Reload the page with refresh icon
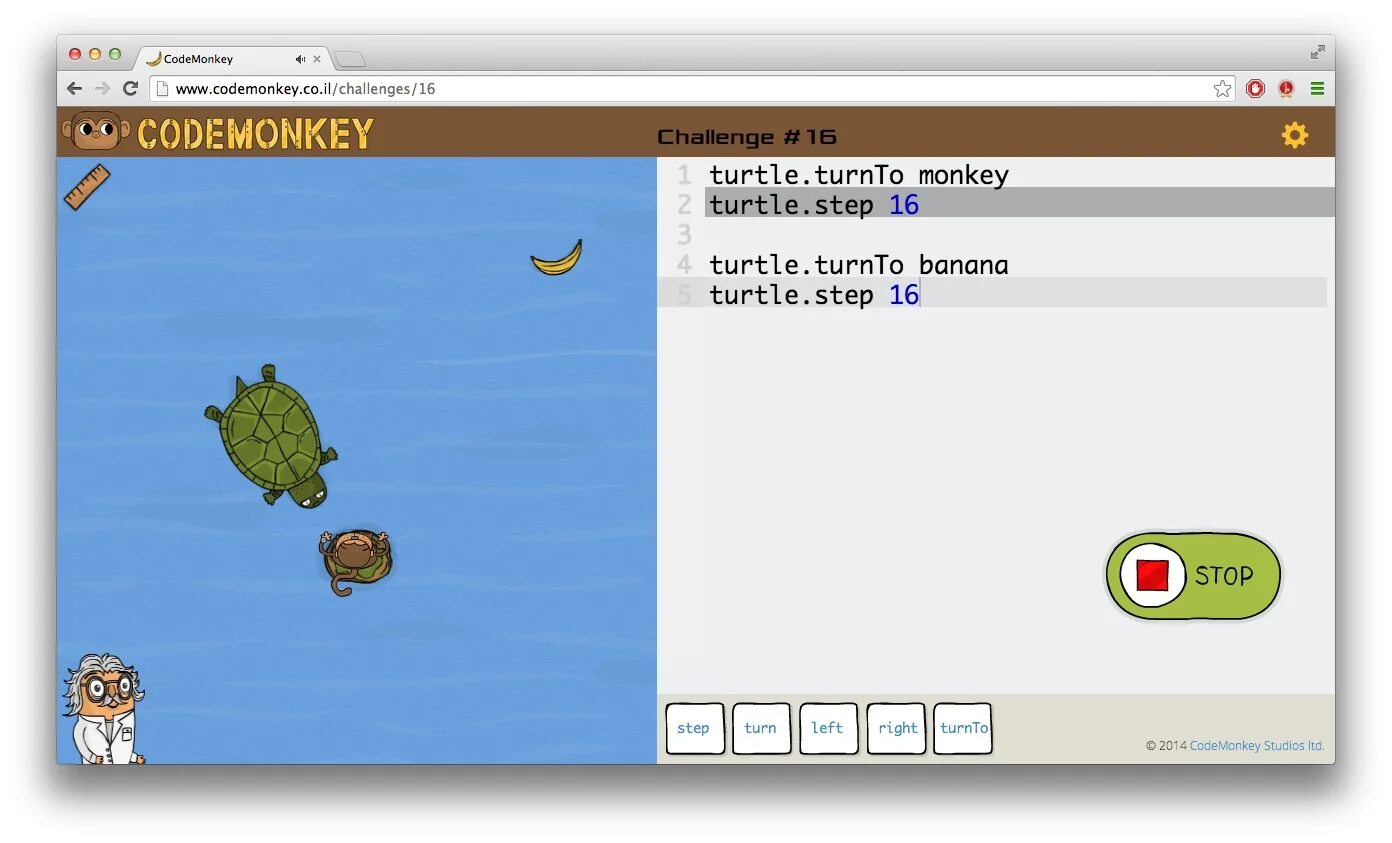Image resolution: width=1392 pixels, height=843 pixels. pos(130,88)
